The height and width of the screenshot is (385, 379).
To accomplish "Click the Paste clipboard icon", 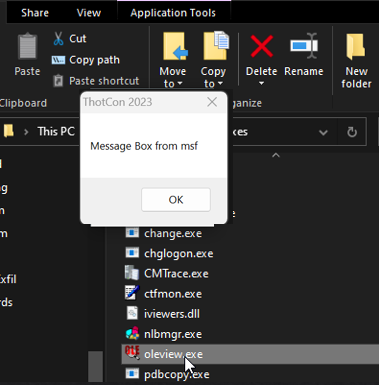I will tap(27, 46).
